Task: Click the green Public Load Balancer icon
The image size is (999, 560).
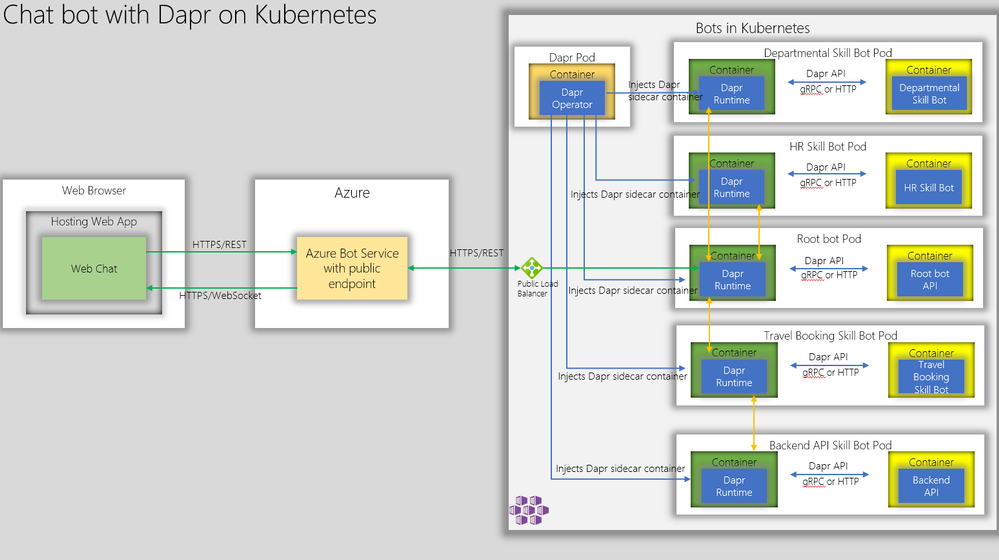Action: (x=531, y=268)
